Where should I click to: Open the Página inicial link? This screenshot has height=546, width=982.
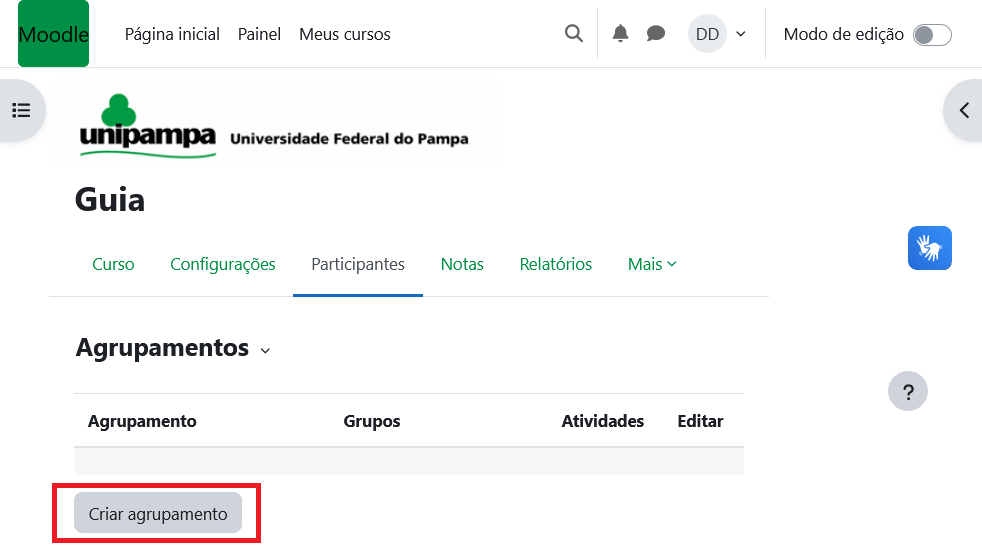pos(172,34)
